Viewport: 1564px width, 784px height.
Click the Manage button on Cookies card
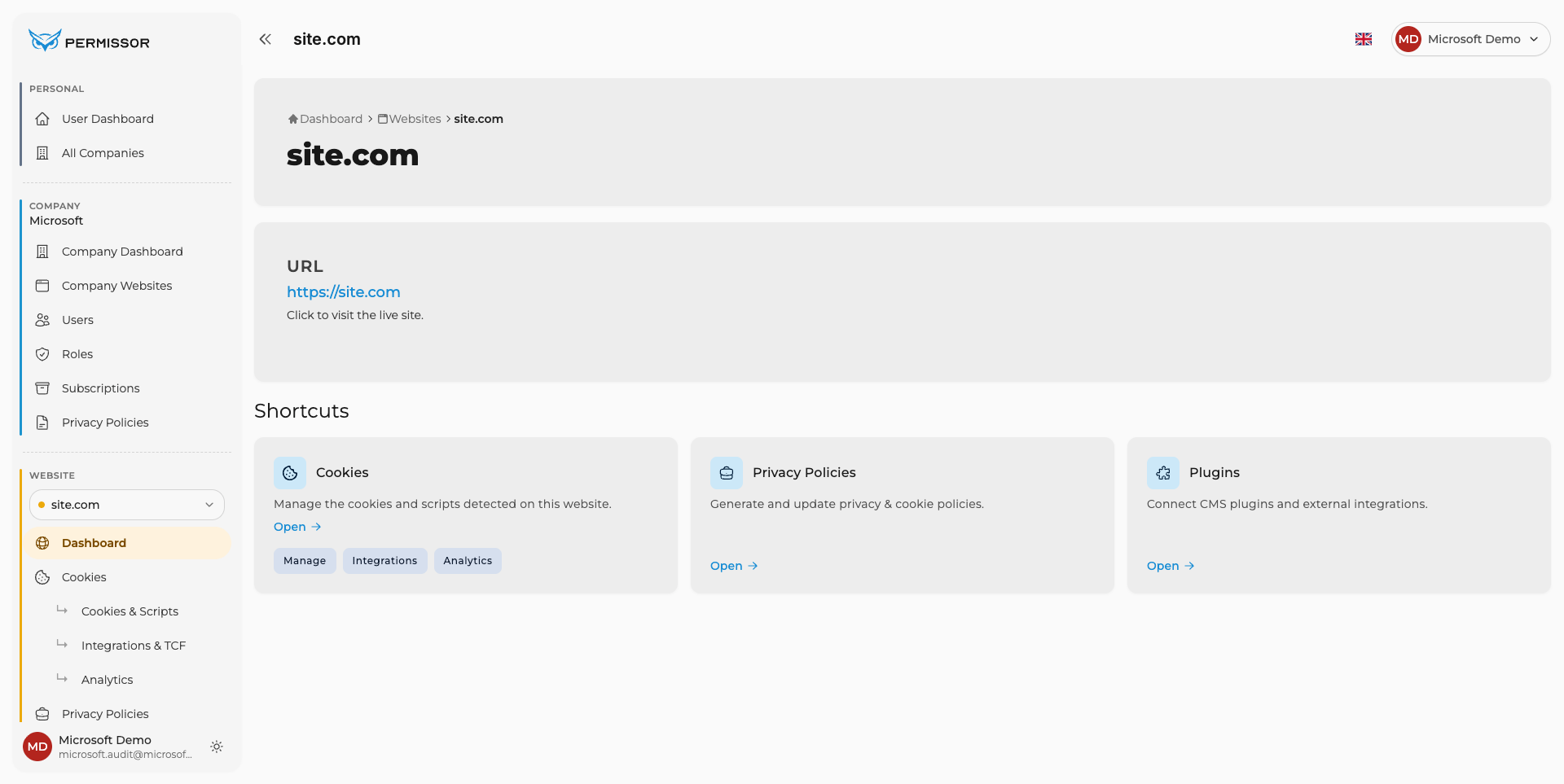point(305,561)
